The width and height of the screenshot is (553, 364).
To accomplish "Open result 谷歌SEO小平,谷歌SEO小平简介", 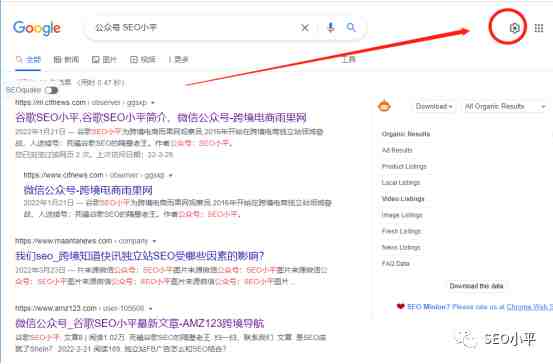I will point(161,117).
